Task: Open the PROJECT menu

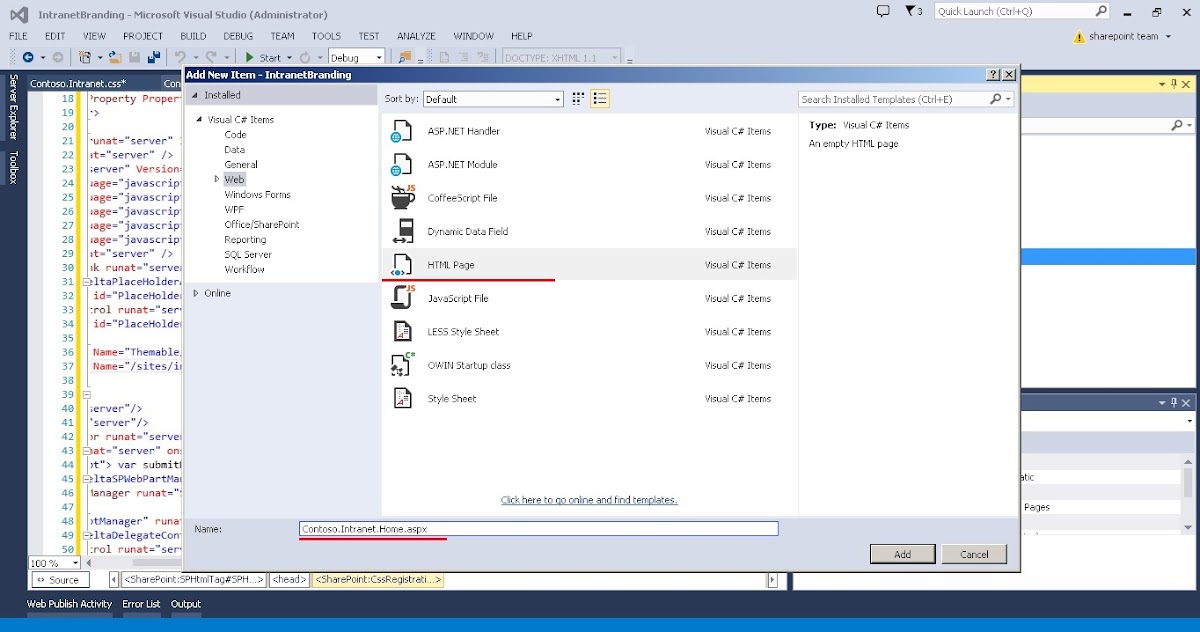Action: tap(143, 36)
